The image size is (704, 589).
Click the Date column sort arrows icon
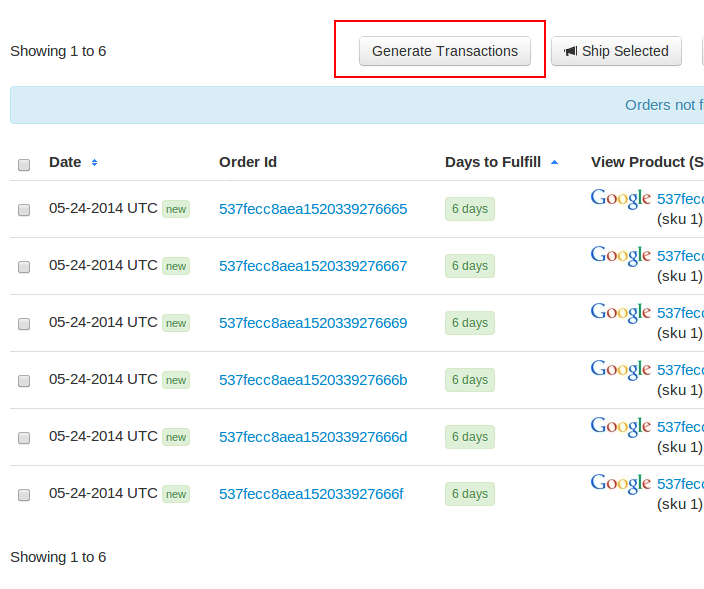(x=94, y=162)
